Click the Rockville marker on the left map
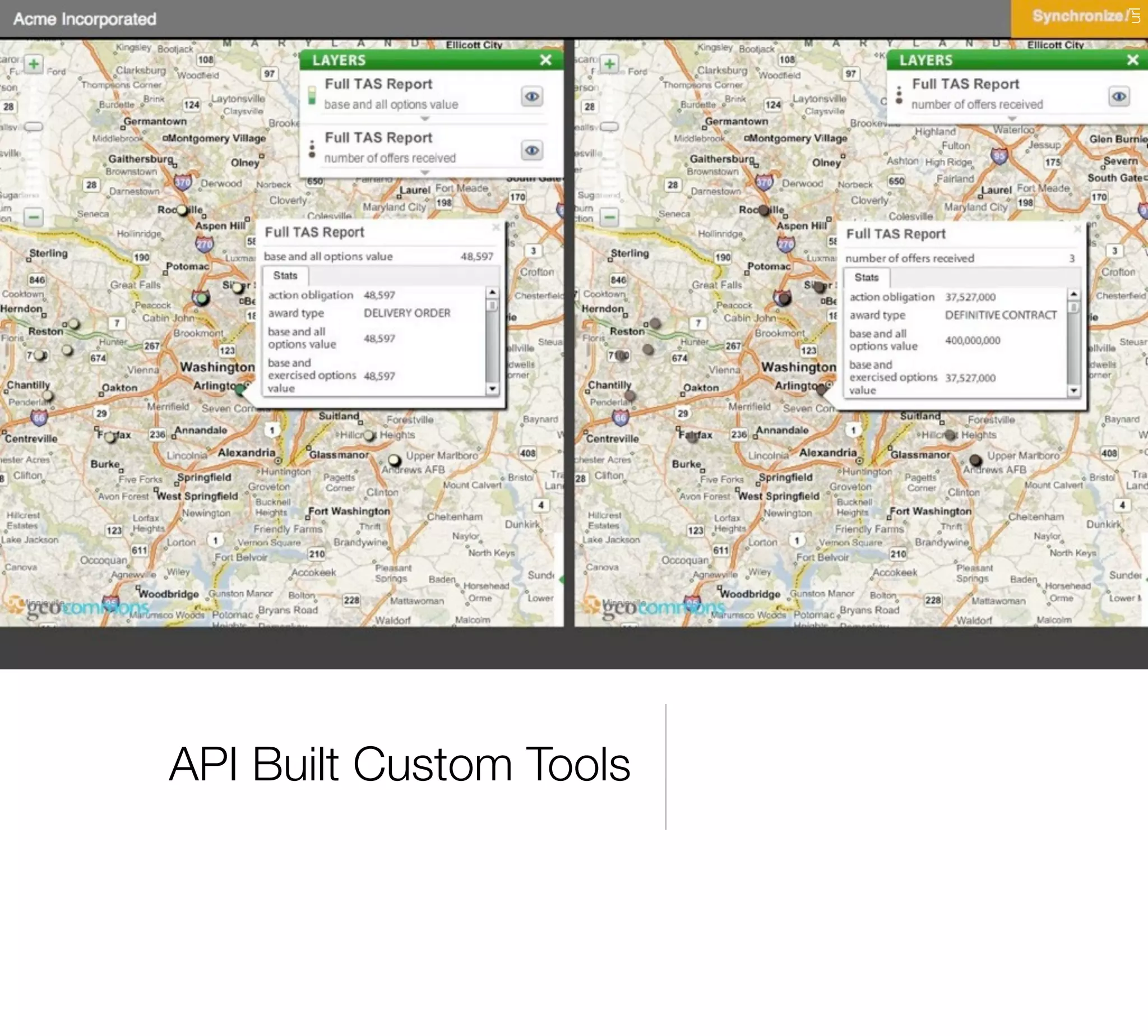 182,210
